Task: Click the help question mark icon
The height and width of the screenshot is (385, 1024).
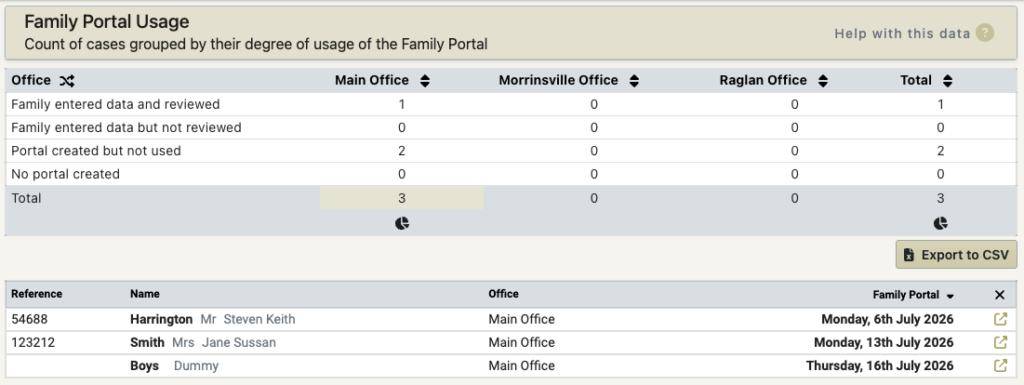Action: pos(985,33)
